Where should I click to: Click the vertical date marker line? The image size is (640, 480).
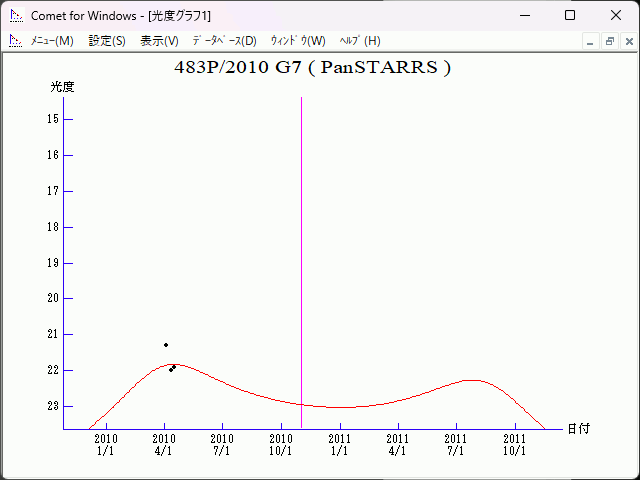[302, 250]
